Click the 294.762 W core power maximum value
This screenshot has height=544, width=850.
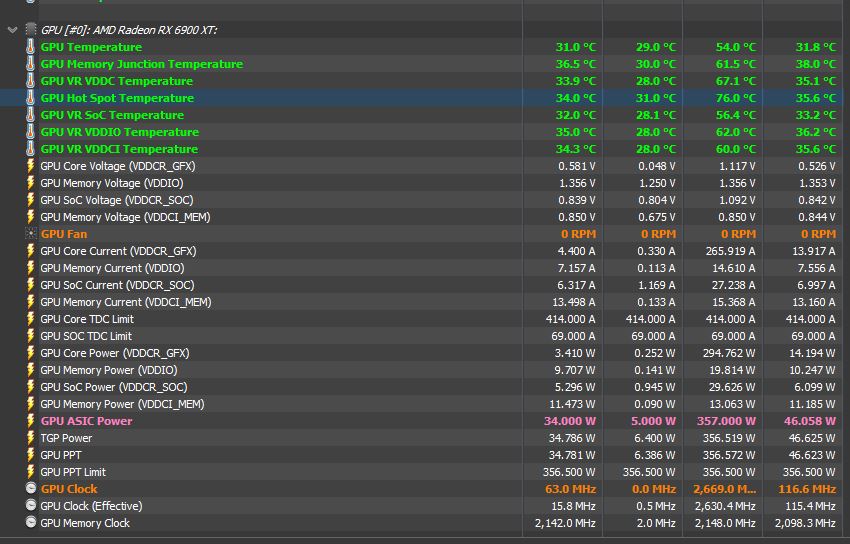727,353
